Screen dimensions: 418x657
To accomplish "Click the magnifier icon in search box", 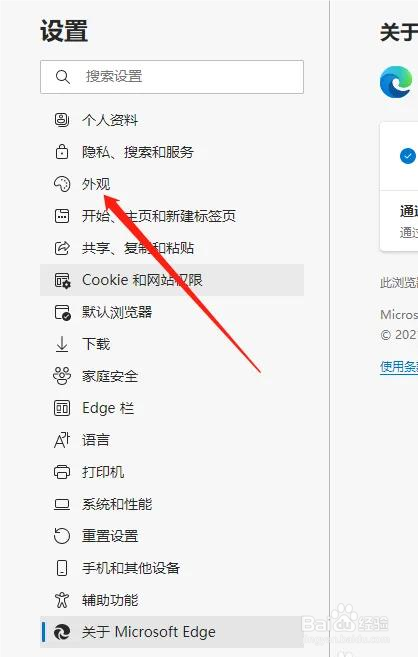I will tap(63, 77).
